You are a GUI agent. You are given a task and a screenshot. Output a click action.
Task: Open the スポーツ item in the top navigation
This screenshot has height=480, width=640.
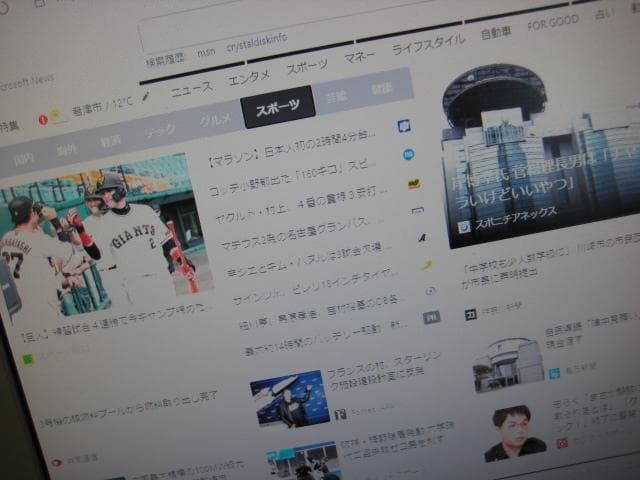[x=307, y=66]
